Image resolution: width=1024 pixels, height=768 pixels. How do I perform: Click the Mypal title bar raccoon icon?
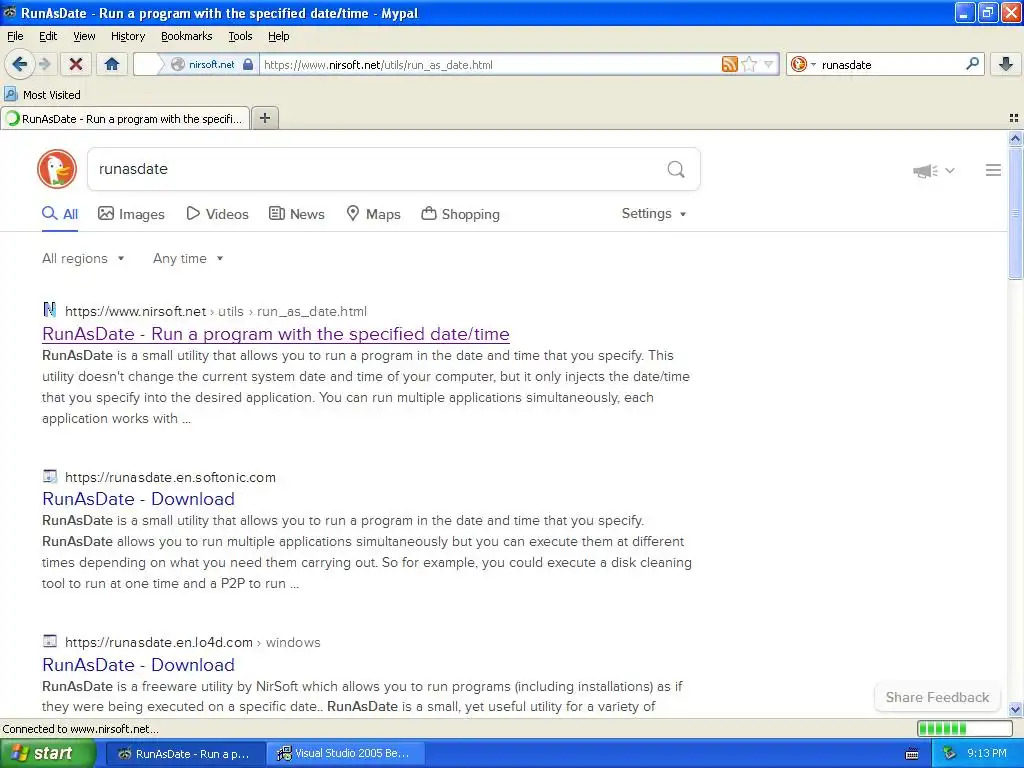(x=10, y=12)
